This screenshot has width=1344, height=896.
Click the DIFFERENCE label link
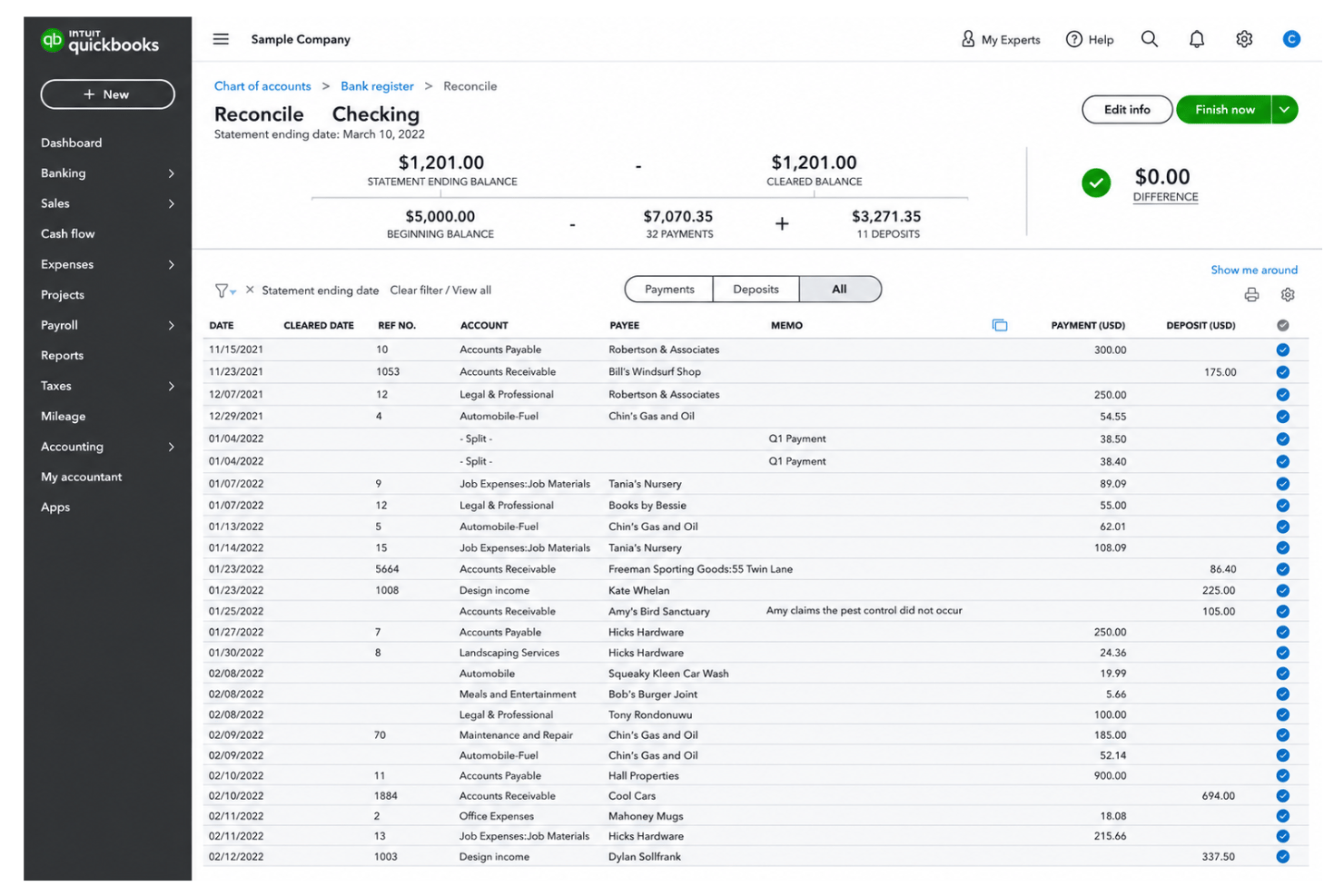click(1165, 197)
